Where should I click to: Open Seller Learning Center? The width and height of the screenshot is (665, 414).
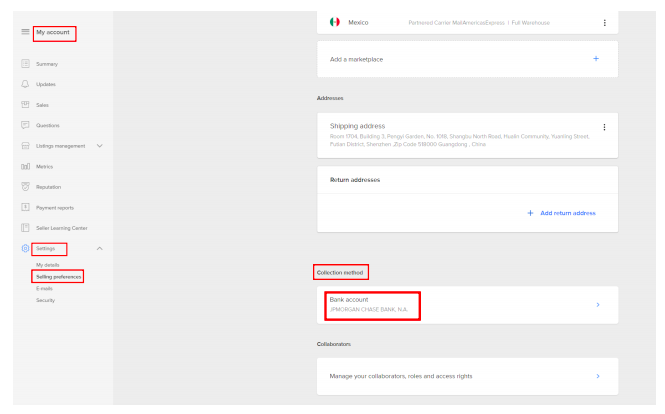[61, 228]
